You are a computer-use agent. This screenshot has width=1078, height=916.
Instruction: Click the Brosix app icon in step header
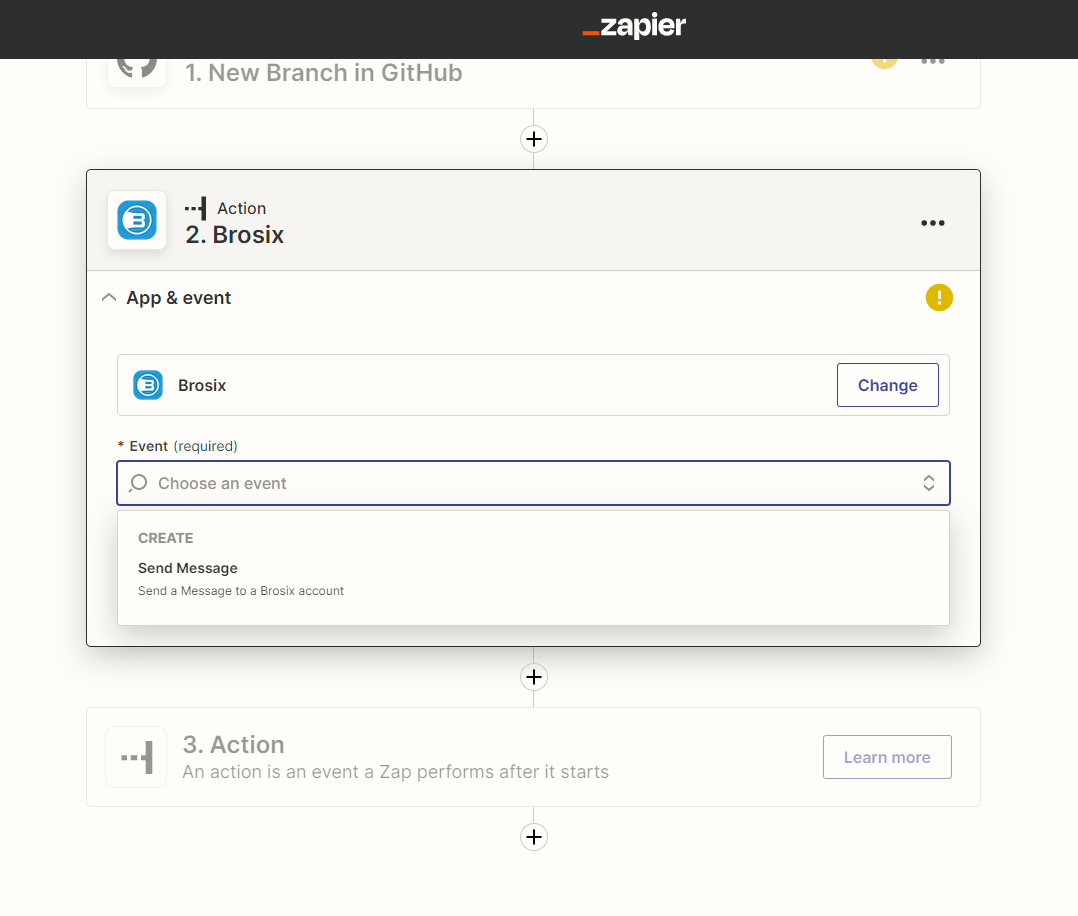point(137,220)
